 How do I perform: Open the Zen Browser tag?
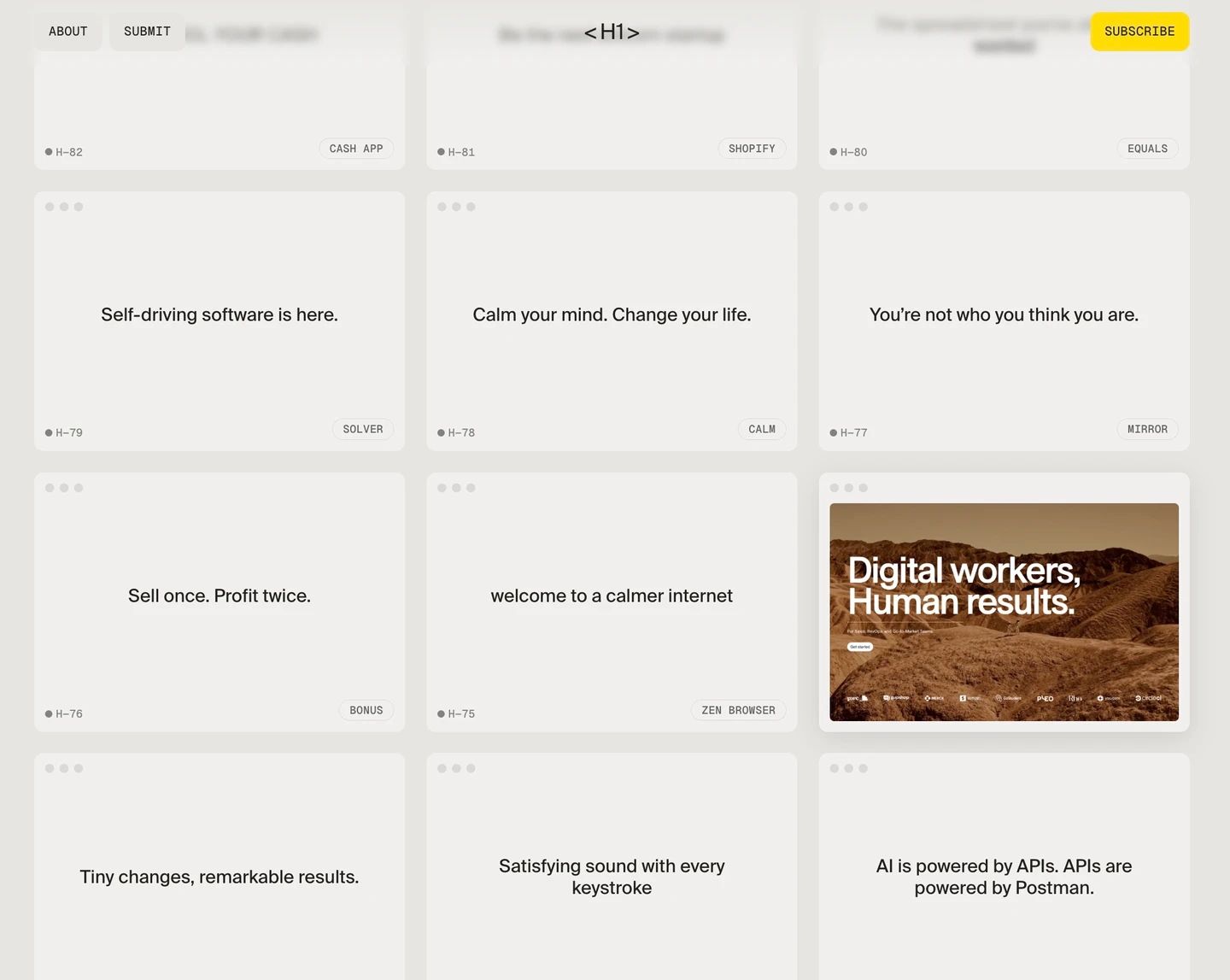(738, 711)
